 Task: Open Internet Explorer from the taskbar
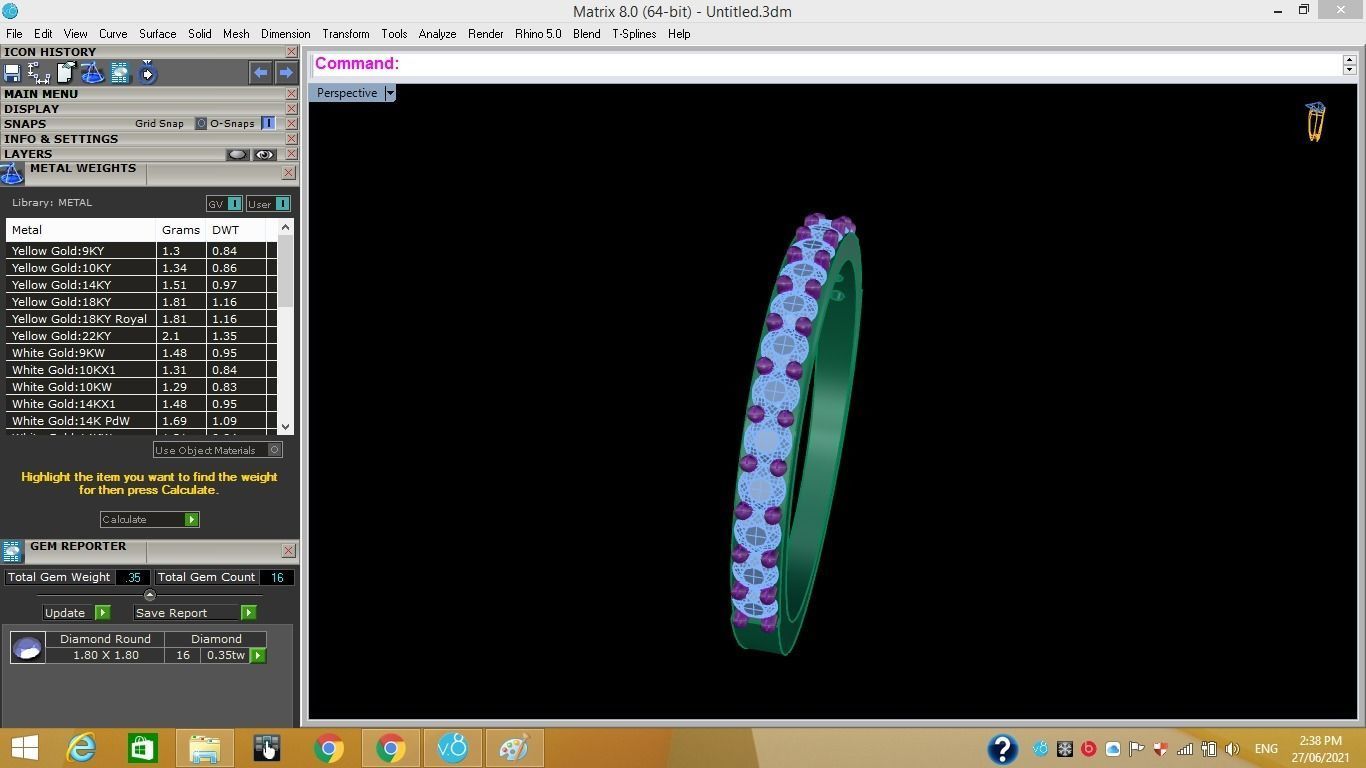coord(81,748)
